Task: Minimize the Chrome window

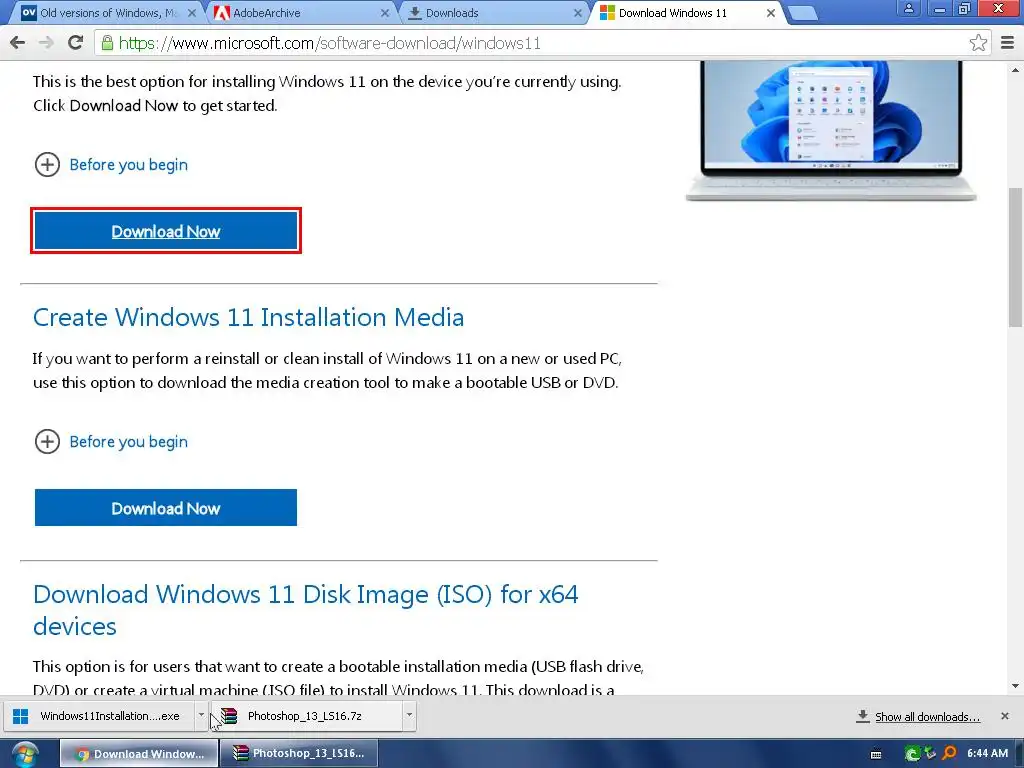Action: pyautogui.click(x=940, y=8)
